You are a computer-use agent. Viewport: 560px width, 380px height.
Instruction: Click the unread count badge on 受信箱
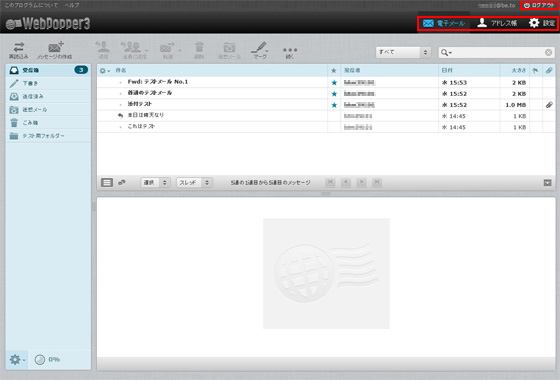pyautogui.click(x=81, y=70)
